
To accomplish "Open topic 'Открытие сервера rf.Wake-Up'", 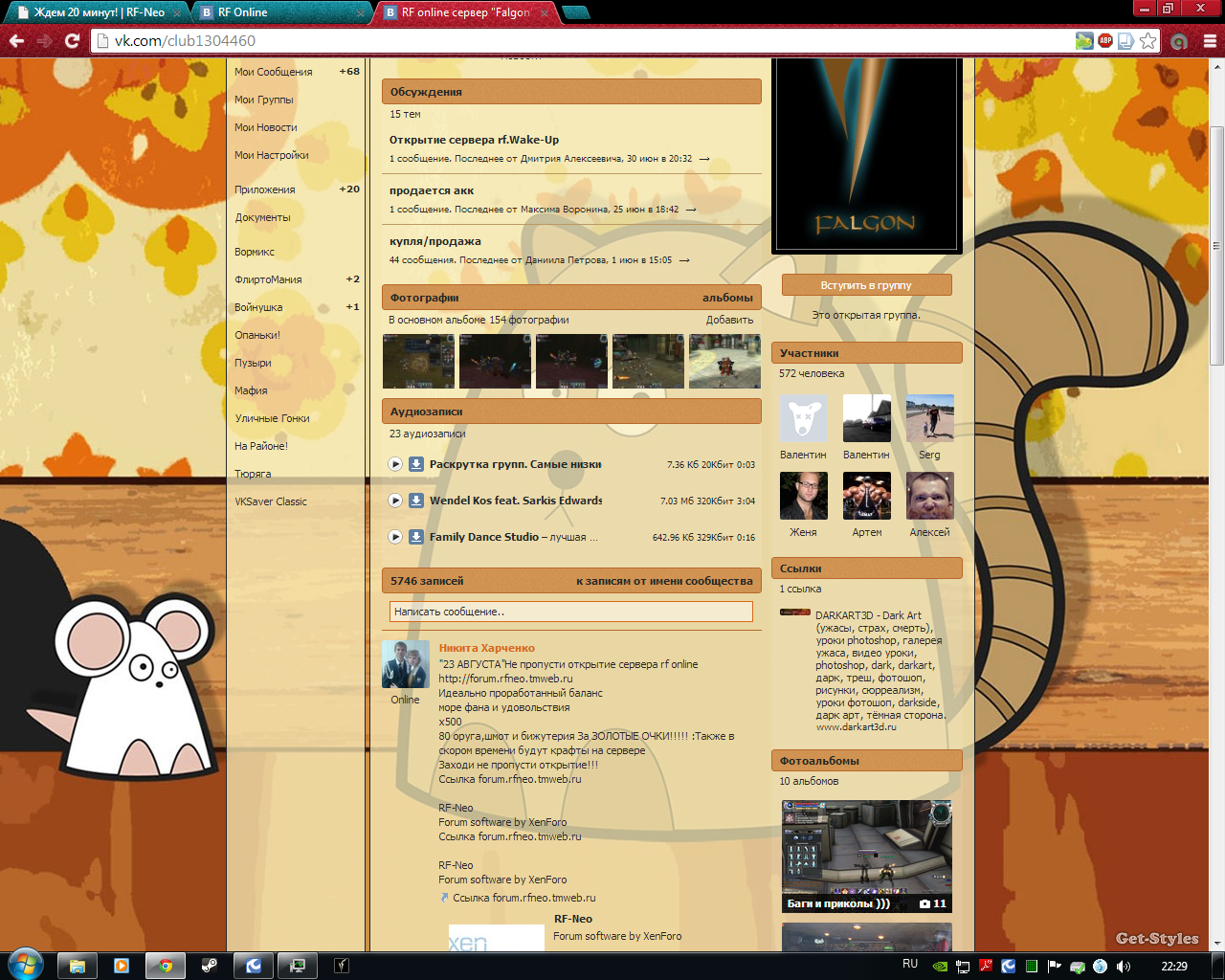I will point(474,140).
